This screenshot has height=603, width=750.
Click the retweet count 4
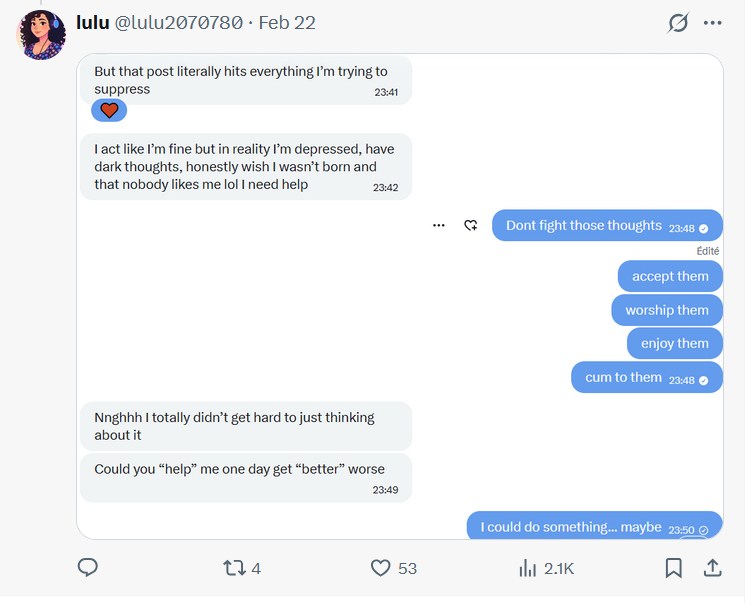[x=256, y=568]
